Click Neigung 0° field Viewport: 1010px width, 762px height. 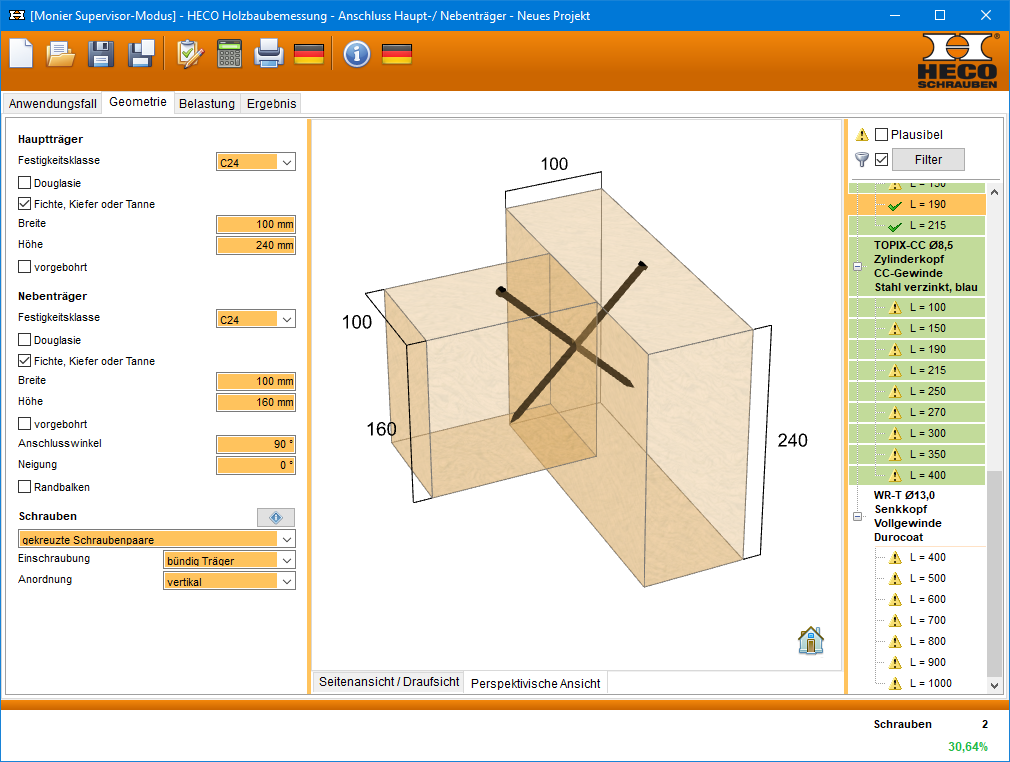256,465
